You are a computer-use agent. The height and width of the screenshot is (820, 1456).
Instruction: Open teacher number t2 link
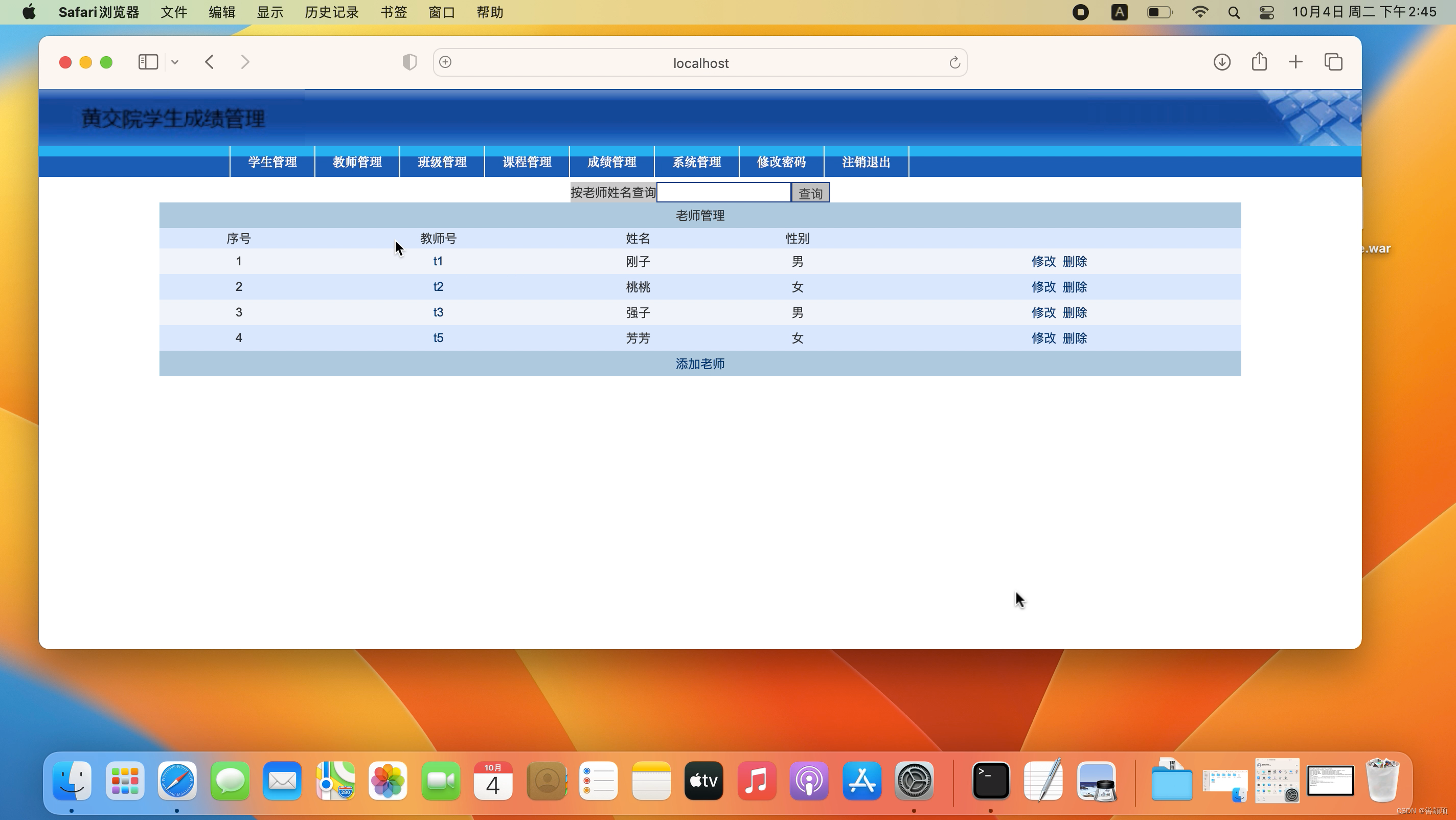pyautogui.click(x=438, y=286)
